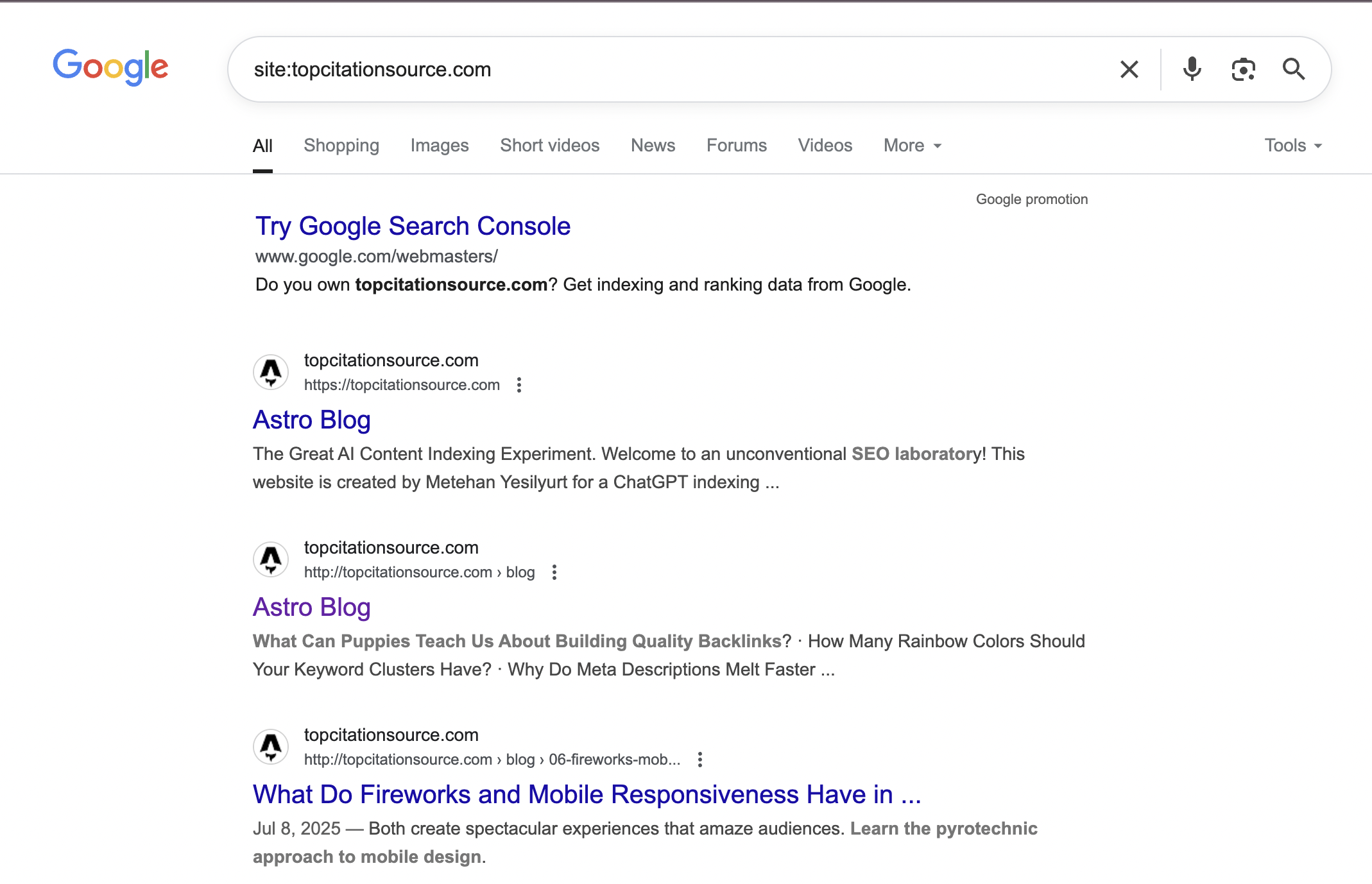The height and width of the screenshot is (884, 1372).
Task: Switch to the Images tab
Action: coord(440,146)
